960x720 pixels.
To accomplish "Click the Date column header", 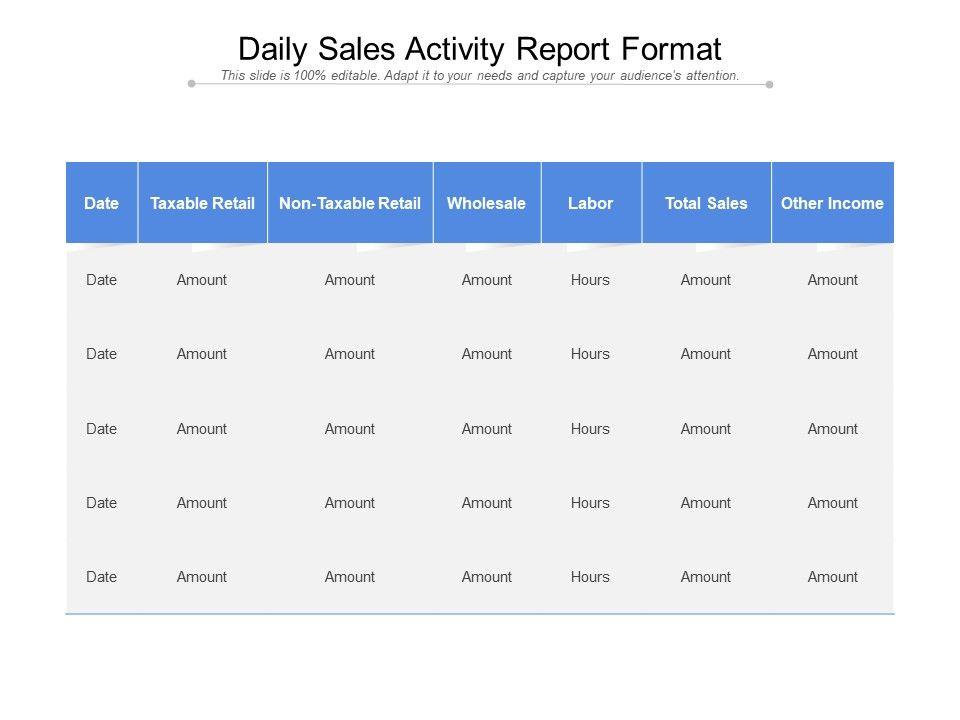I will tap(102, 203).
